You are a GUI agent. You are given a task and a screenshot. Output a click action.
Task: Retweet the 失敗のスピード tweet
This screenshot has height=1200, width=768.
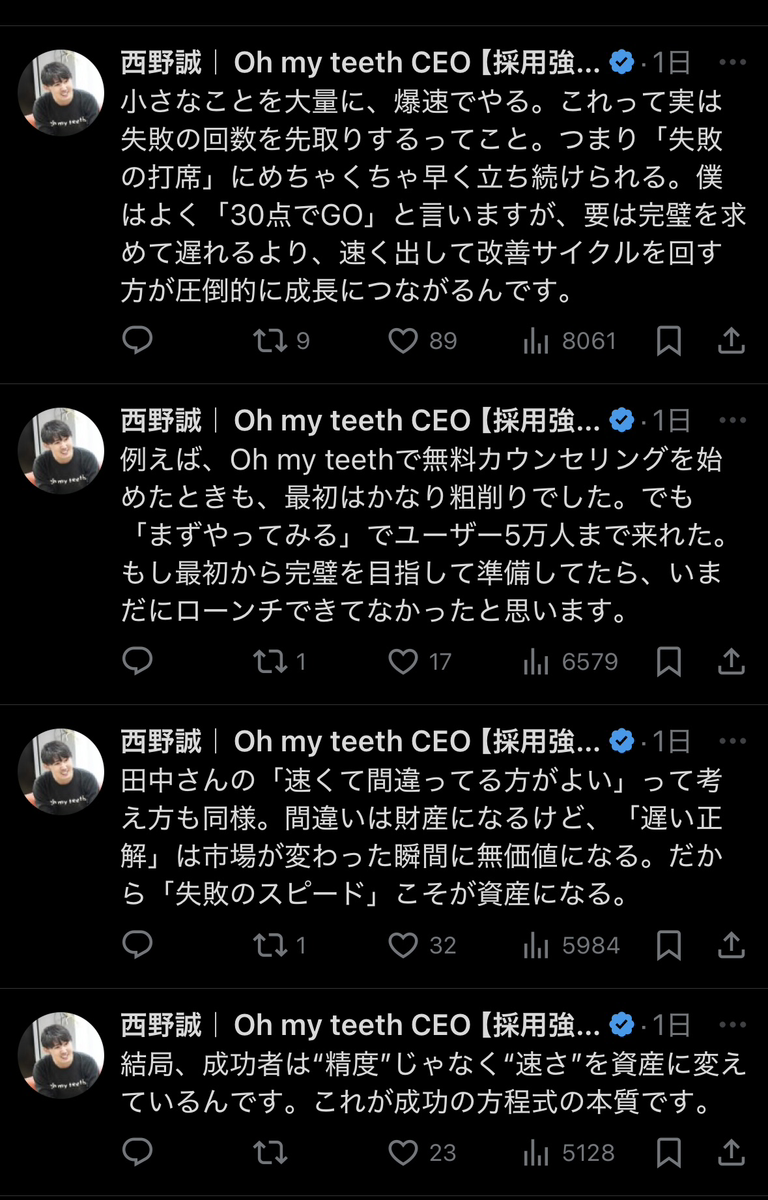point(270,945)
